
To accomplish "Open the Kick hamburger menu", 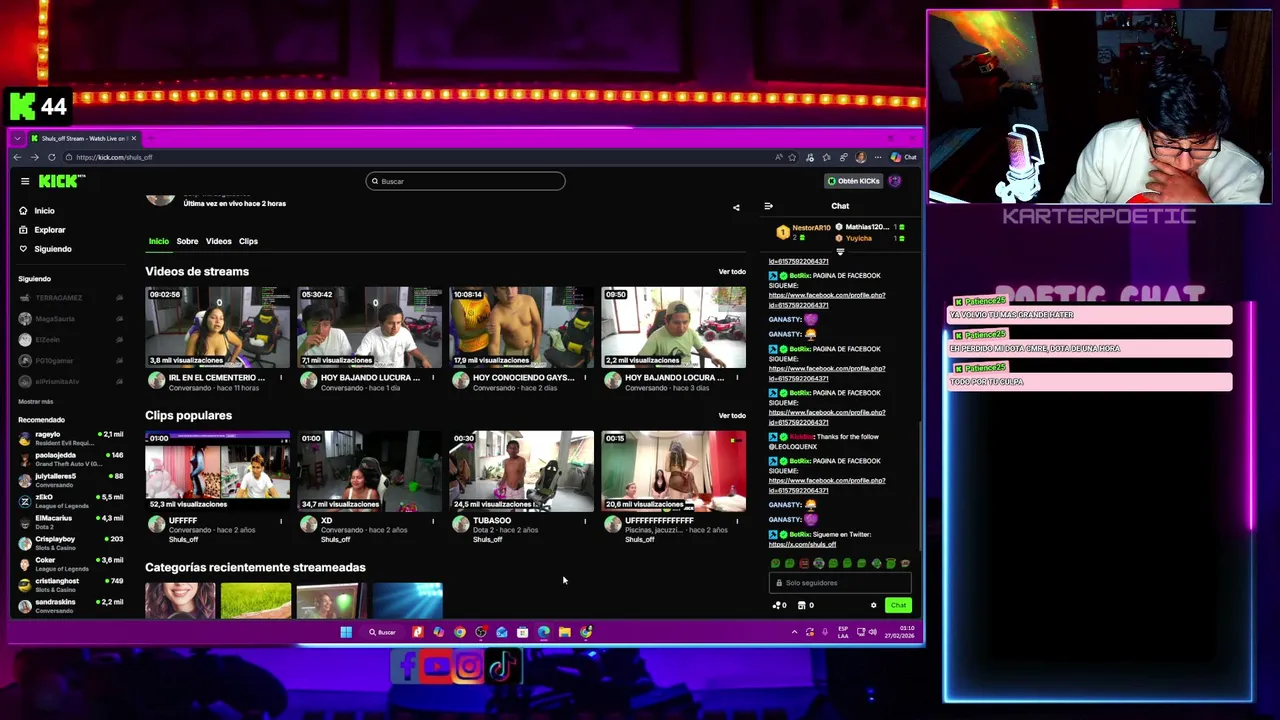I will [25, 181].
